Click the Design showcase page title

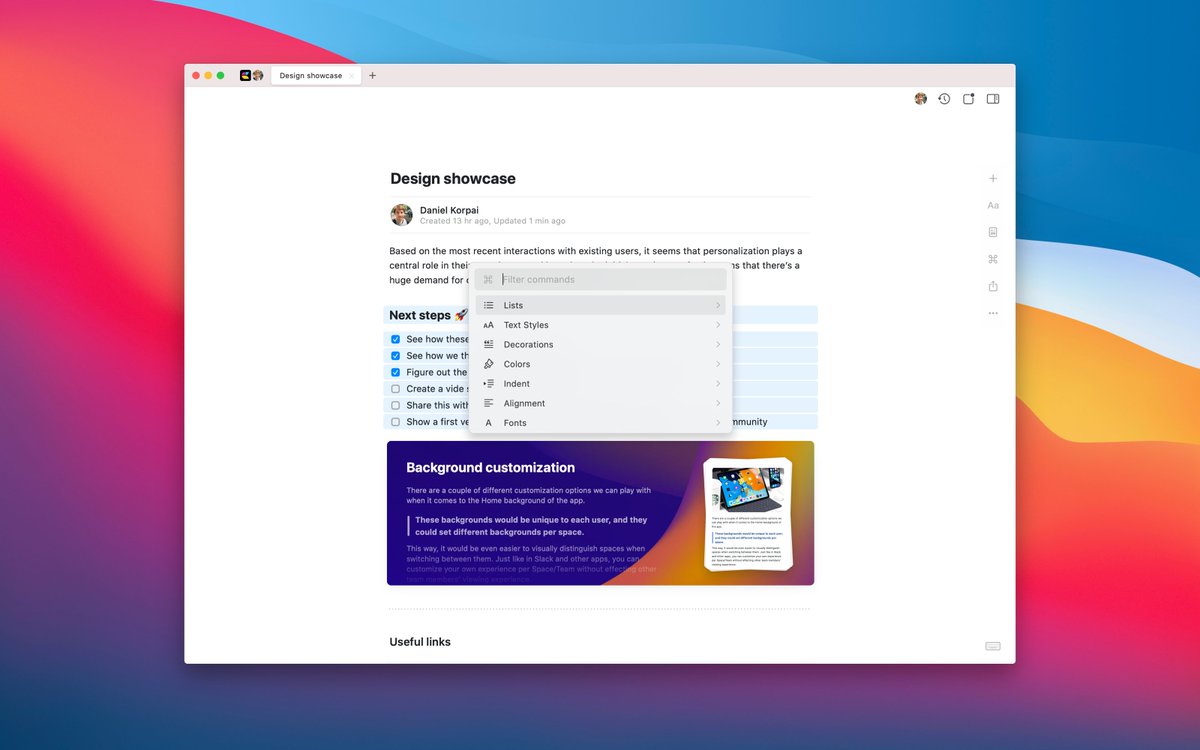click(x=453, y=179)
